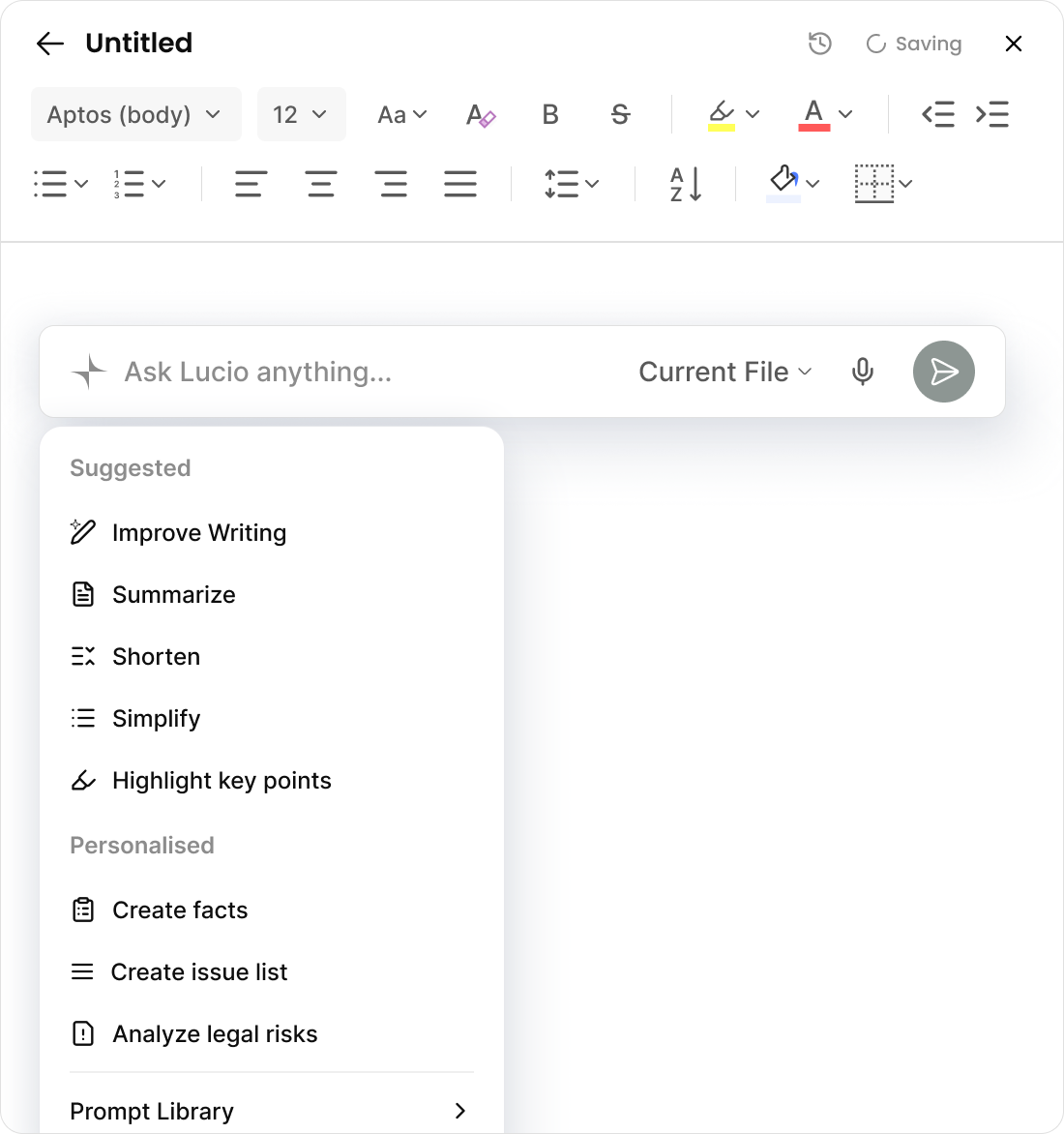Image resolution: width=1064 pixels, height=1134 pixels.
Task: Click the version history clock icon
Action: pyautogui.click(x=819, y=44)
